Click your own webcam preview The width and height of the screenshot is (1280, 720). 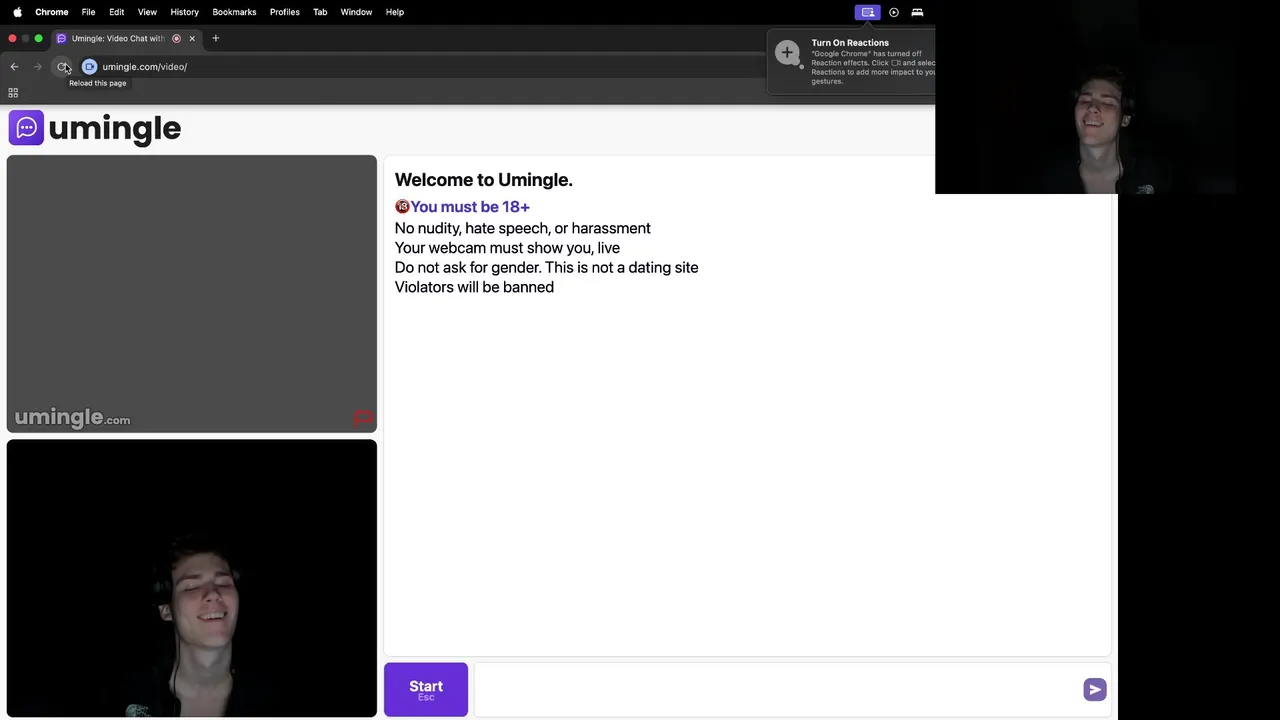pos(192,578)
